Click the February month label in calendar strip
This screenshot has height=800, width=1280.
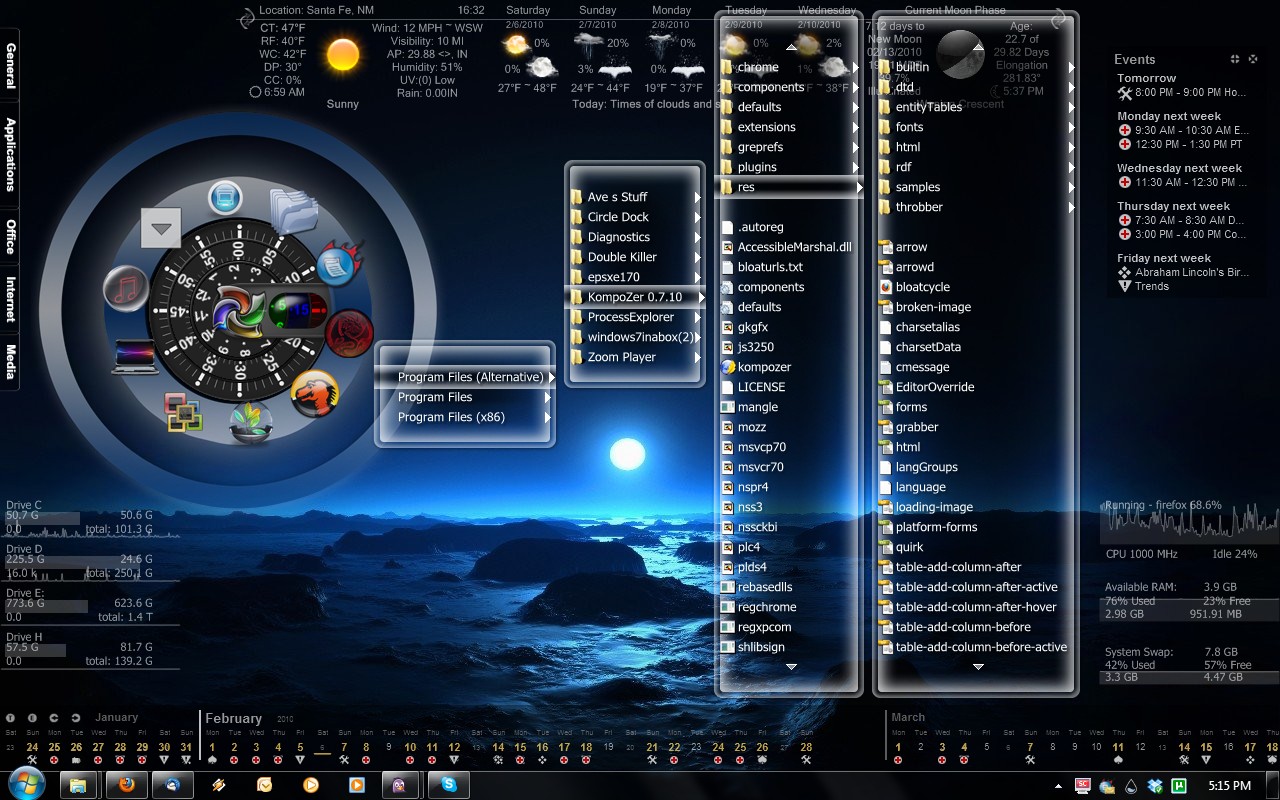point(233,718)
